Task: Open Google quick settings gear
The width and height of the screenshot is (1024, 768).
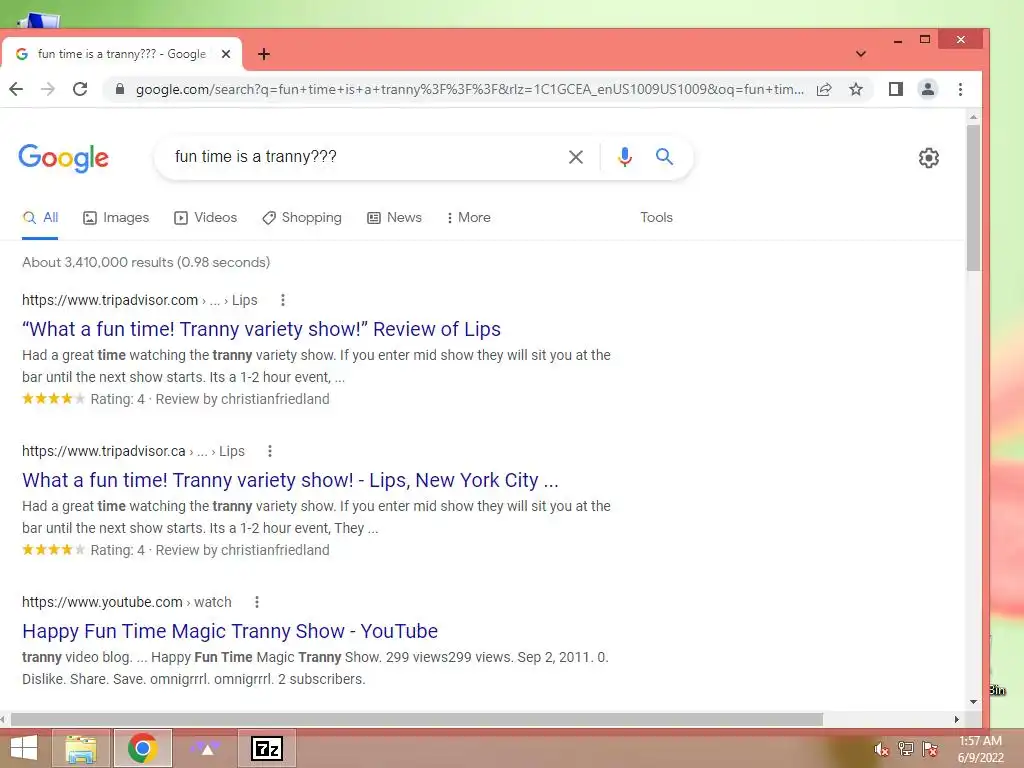Action: [929, 157]
